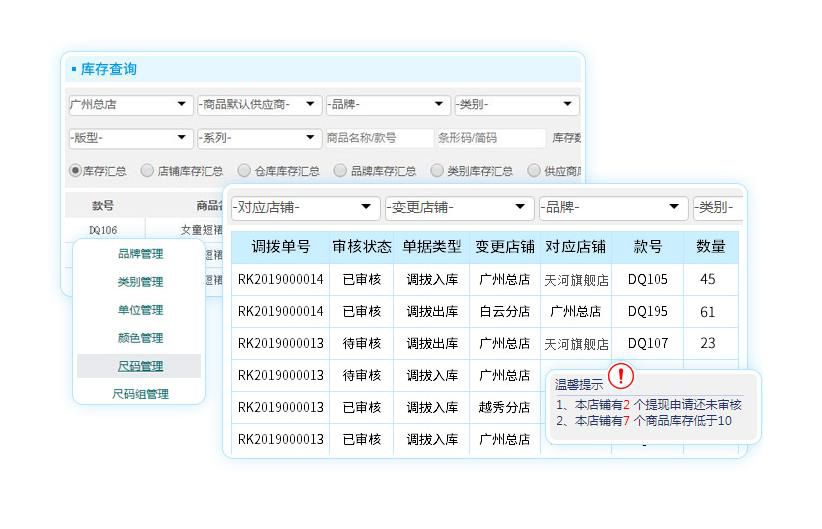Click RK2019000014 in the DQ105 row

point(280,279)
